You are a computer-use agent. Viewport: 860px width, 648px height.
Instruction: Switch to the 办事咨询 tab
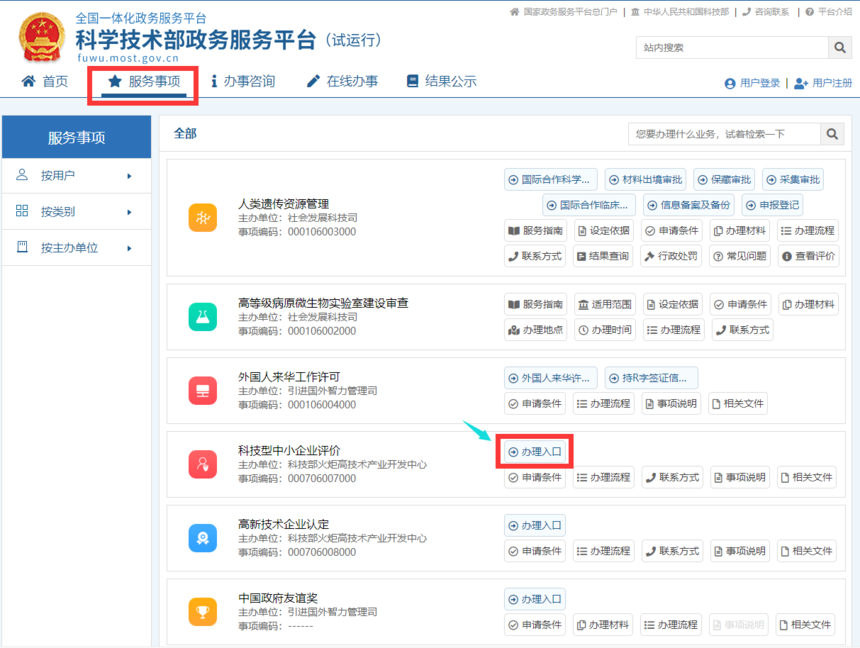click(243, 82)
